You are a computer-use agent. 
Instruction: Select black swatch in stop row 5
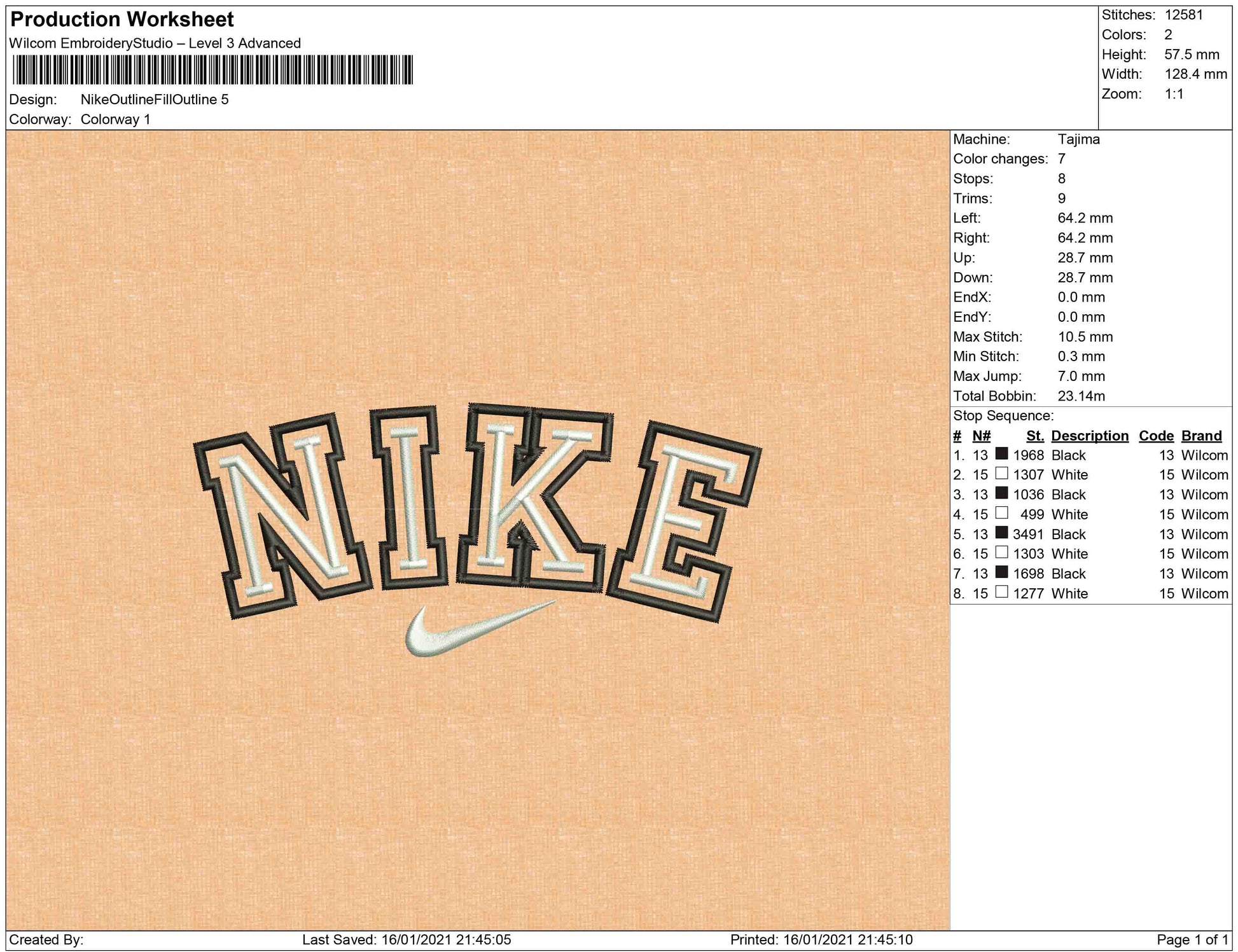tap(1001, 533)
